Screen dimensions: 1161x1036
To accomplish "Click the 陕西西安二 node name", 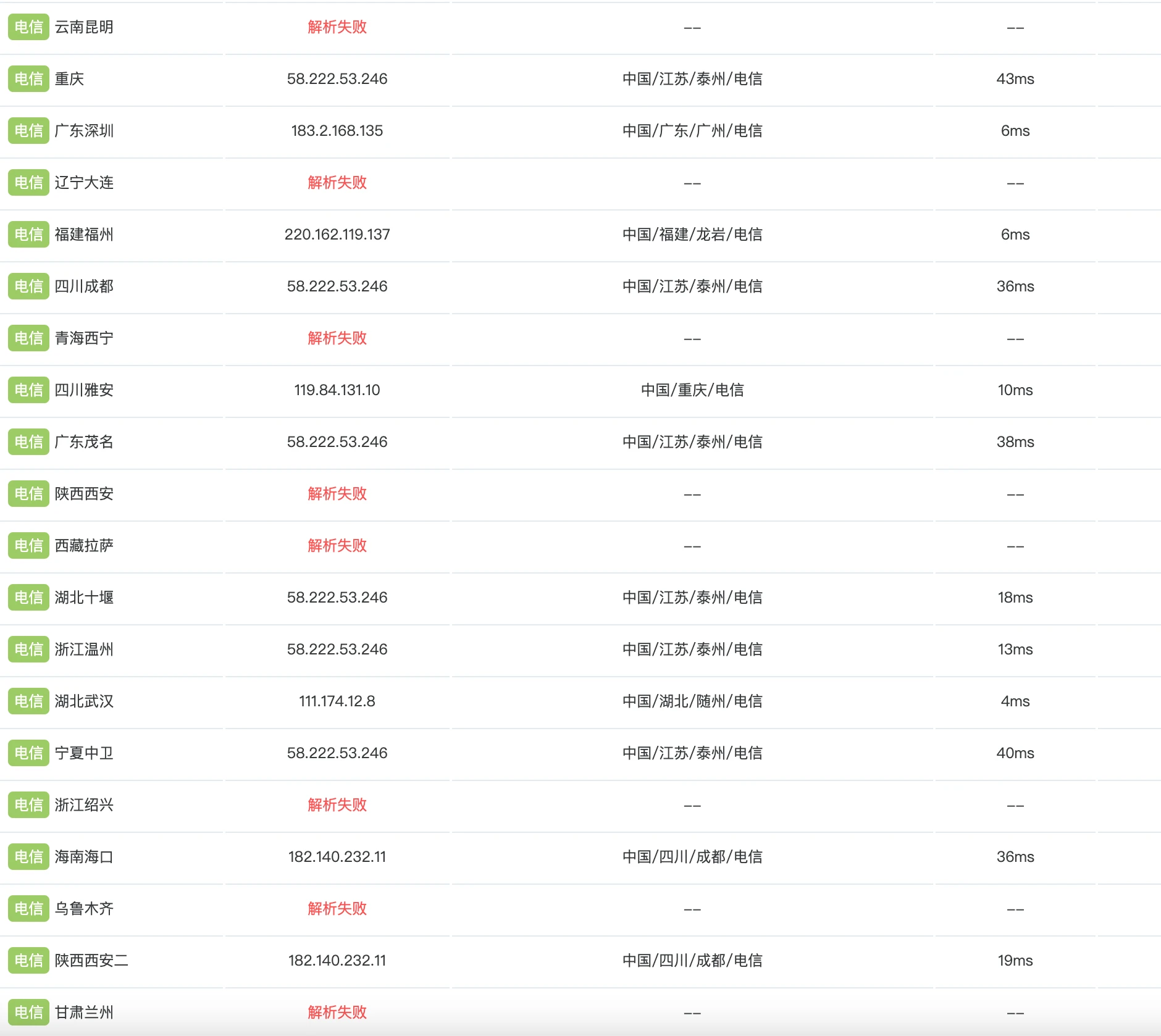I will 91,961.
